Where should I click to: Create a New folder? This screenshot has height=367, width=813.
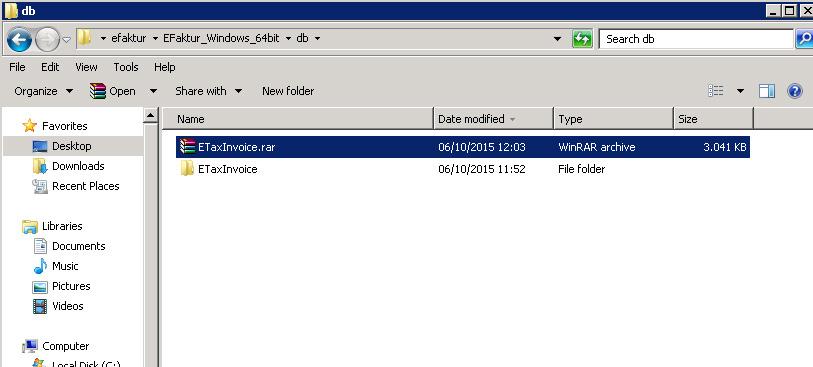tap(288, 91)
